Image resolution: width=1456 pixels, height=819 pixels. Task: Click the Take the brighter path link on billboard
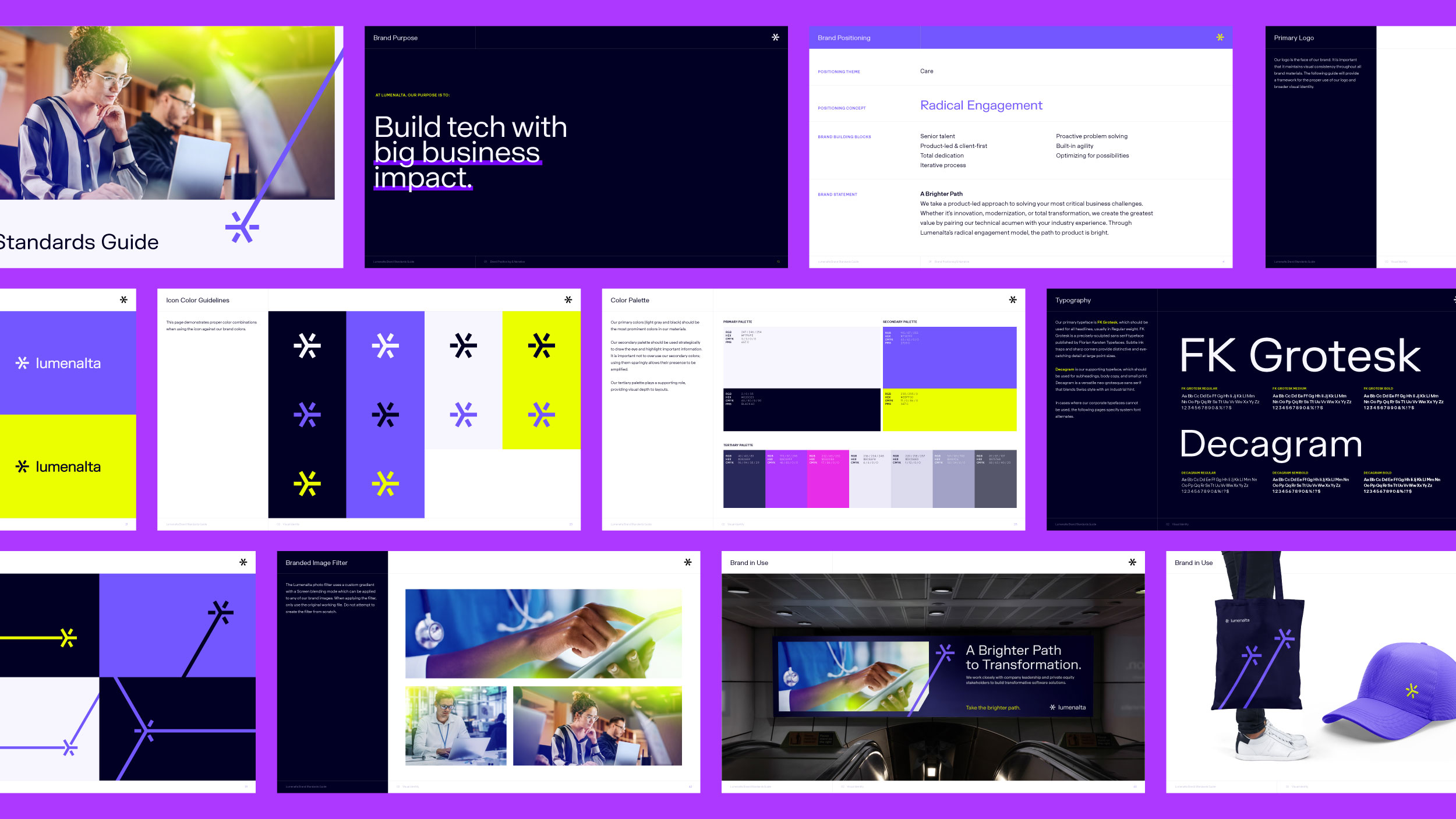[x=992, y=708]
